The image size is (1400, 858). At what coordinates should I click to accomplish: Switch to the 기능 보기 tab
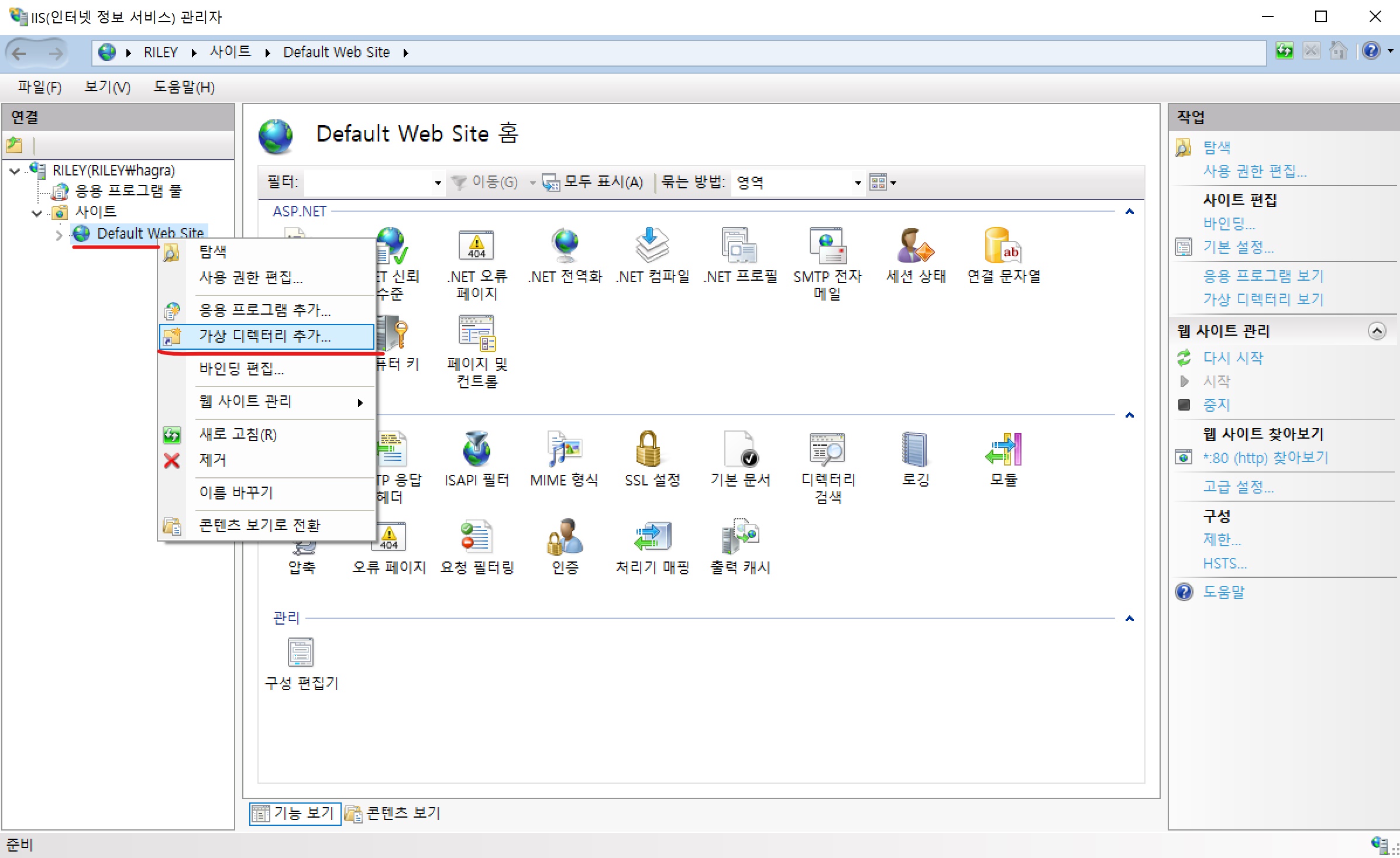click(x=295, y=814)
